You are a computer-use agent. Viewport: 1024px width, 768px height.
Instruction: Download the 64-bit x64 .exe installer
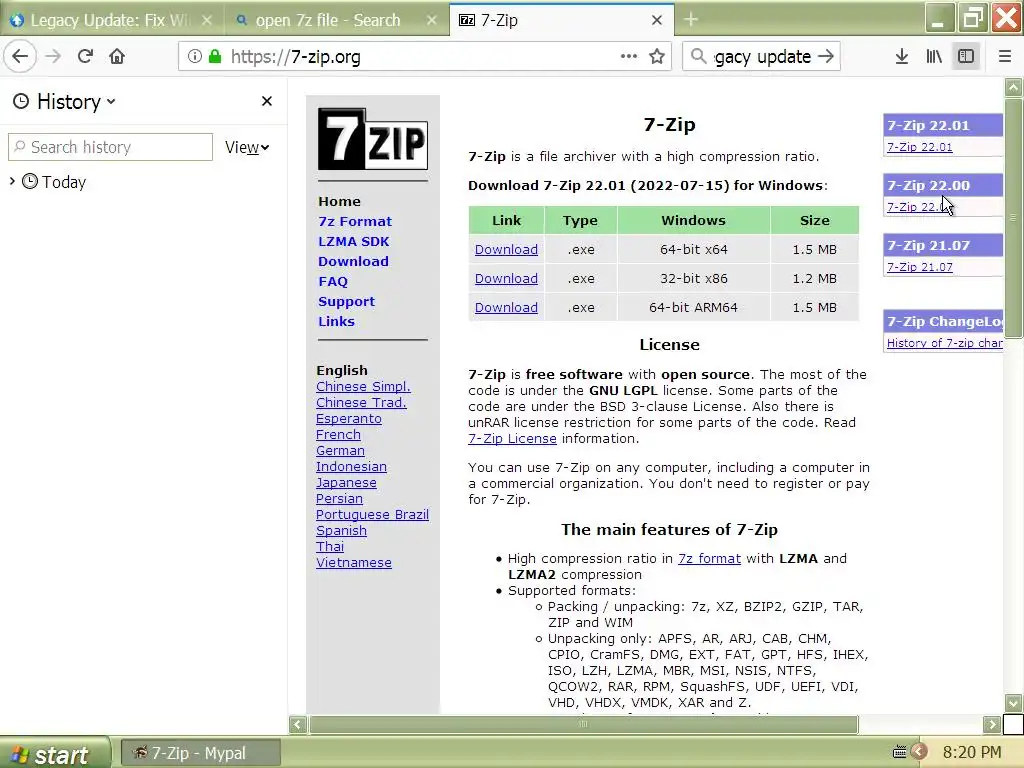coord(506,249)
